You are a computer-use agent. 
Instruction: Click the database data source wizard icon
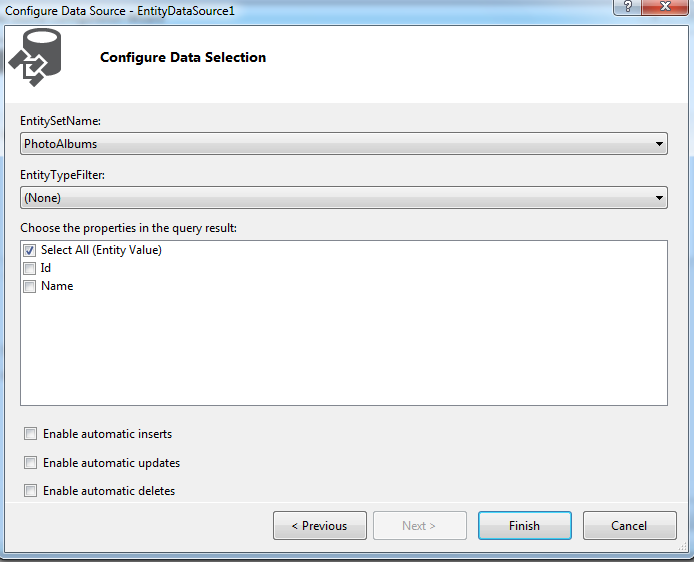(x=35, y=57)
